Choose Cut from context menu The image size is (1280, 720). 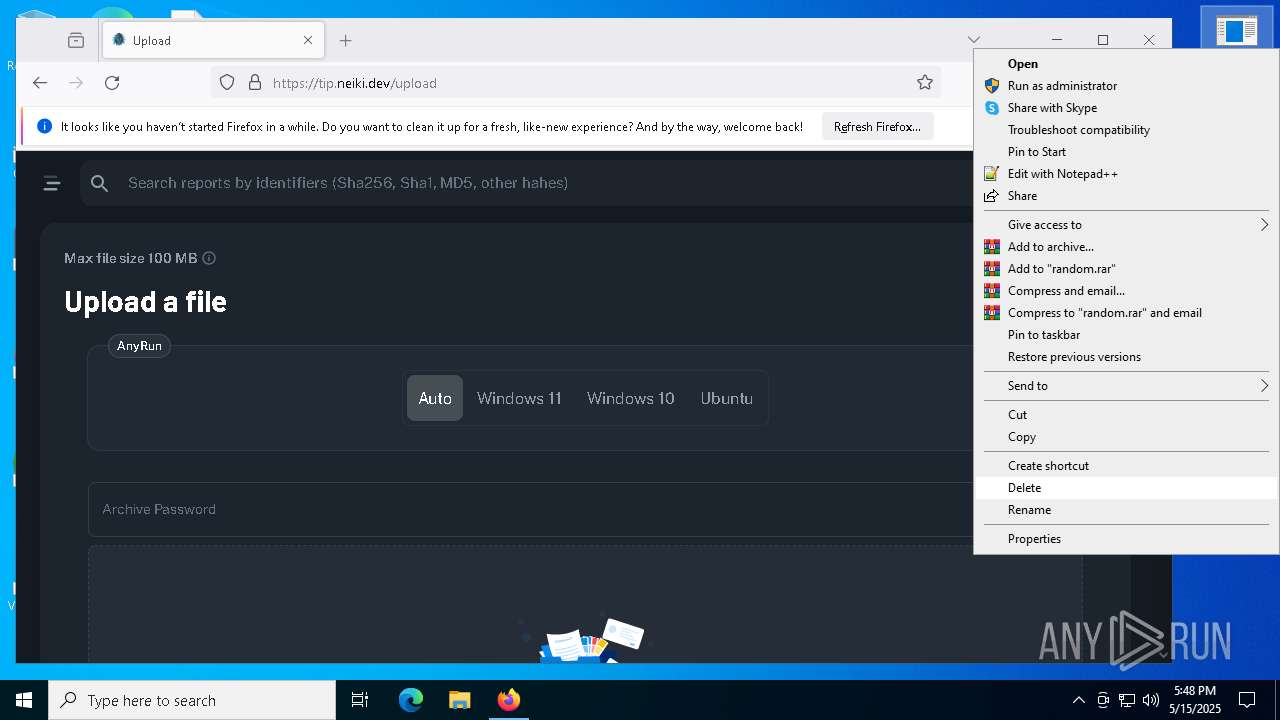pos(1126,415)
